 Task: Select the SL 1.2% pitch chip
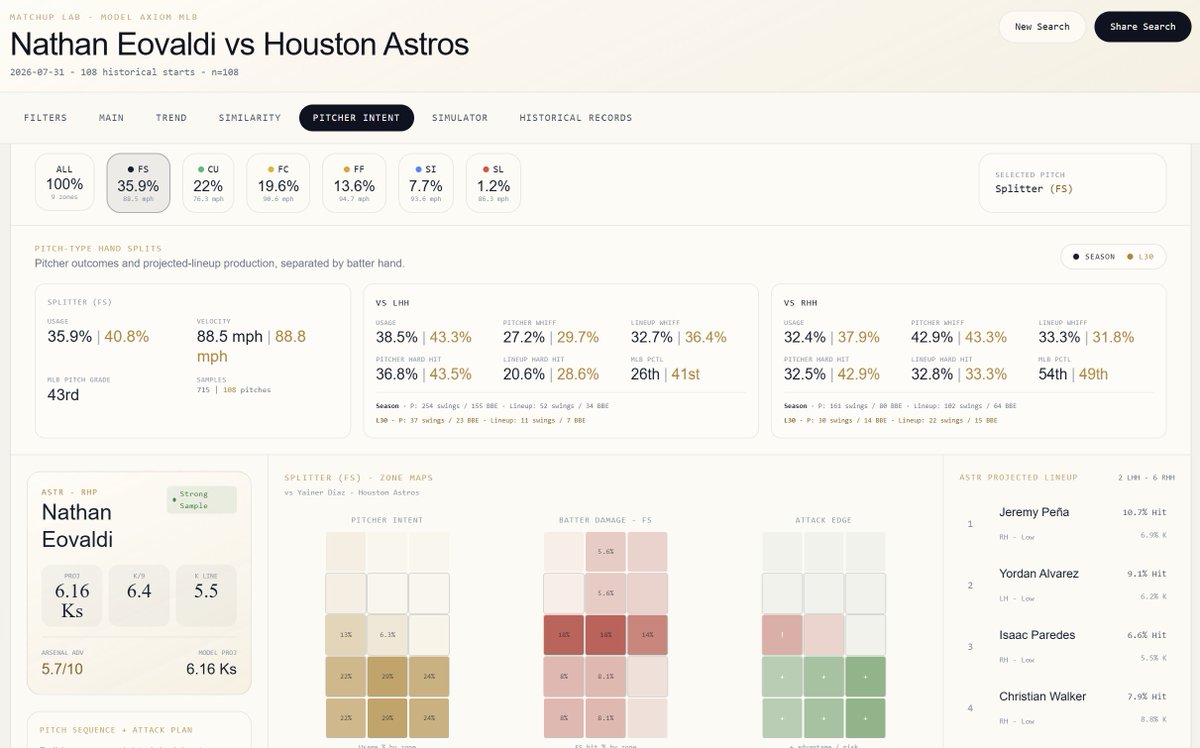pos(494,183)
